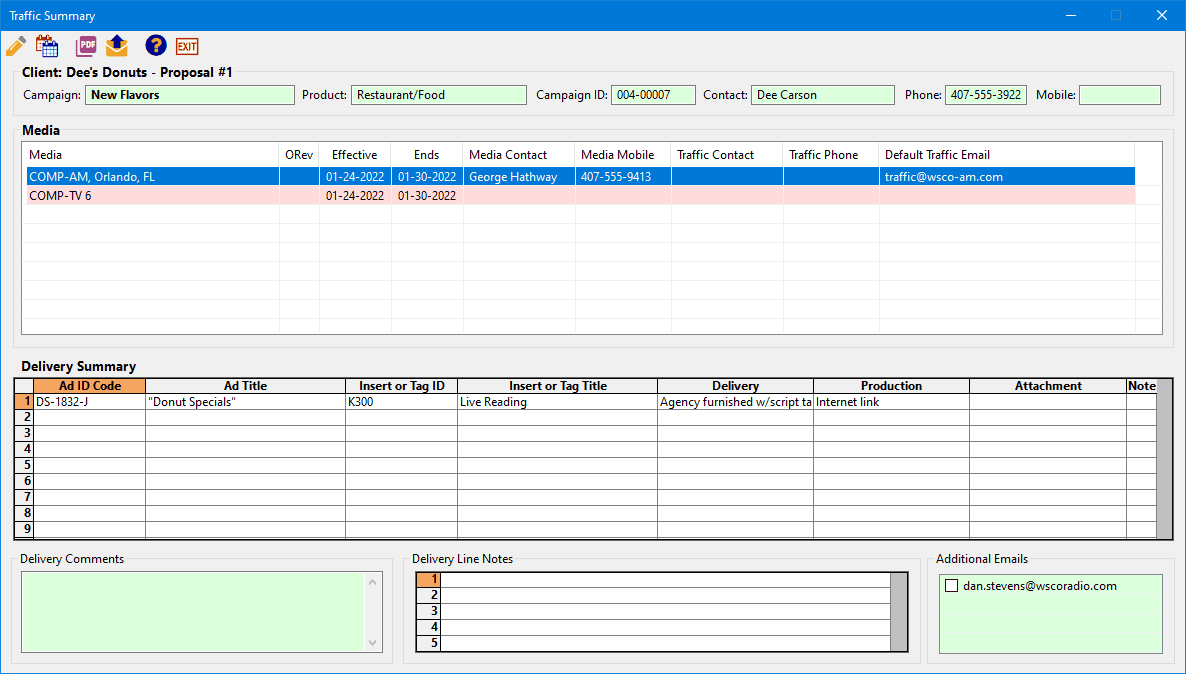This screenshot has width=1186, height=674.
Task: Click the Product field showing Restaurant/Food
Action: pyautogui.click(x=438, y=94)
